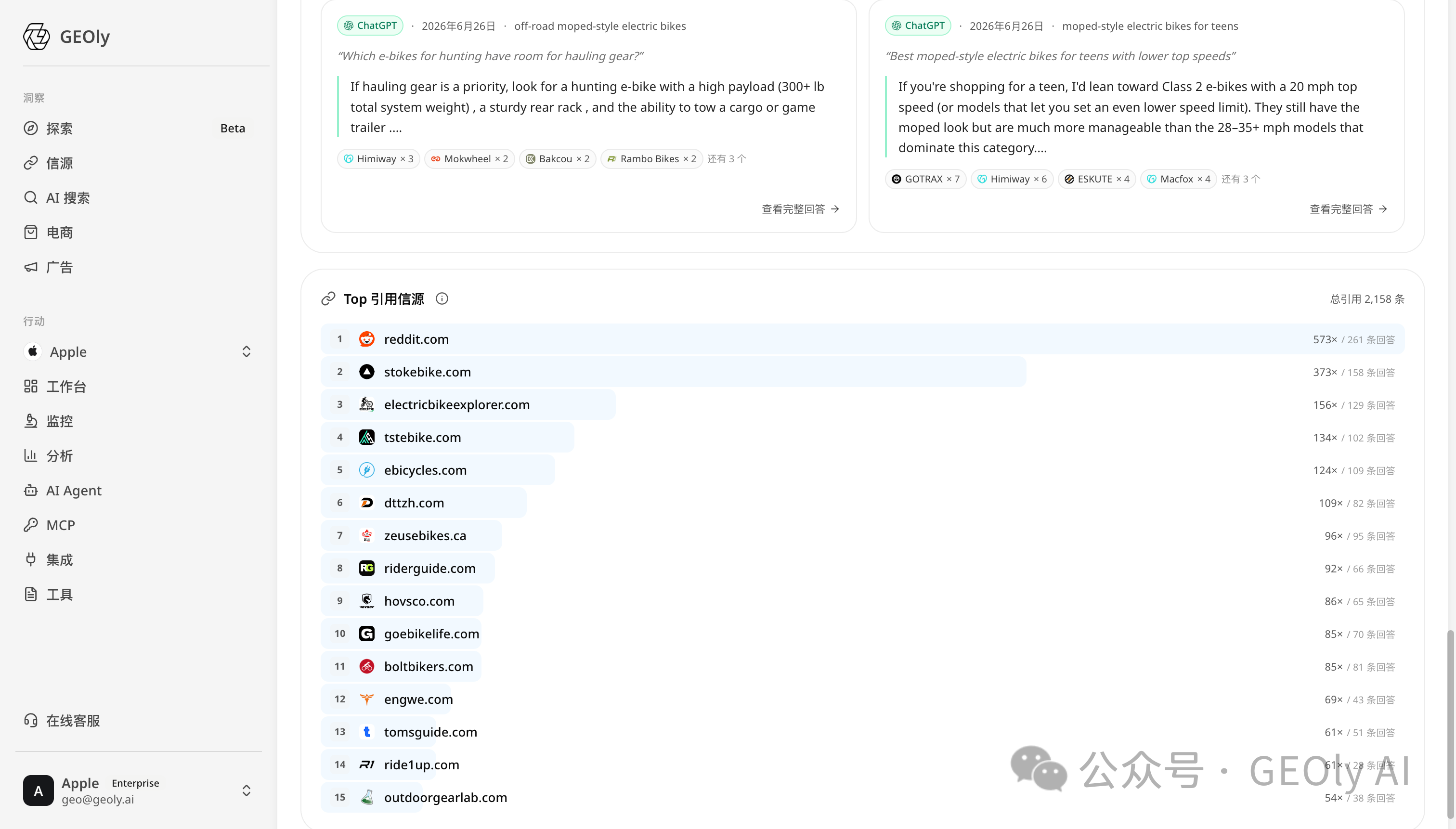This screenshot has width=1456, height=829.
Task: Expand the Apple brand switcher chevrons
Action: pos(247,351)
